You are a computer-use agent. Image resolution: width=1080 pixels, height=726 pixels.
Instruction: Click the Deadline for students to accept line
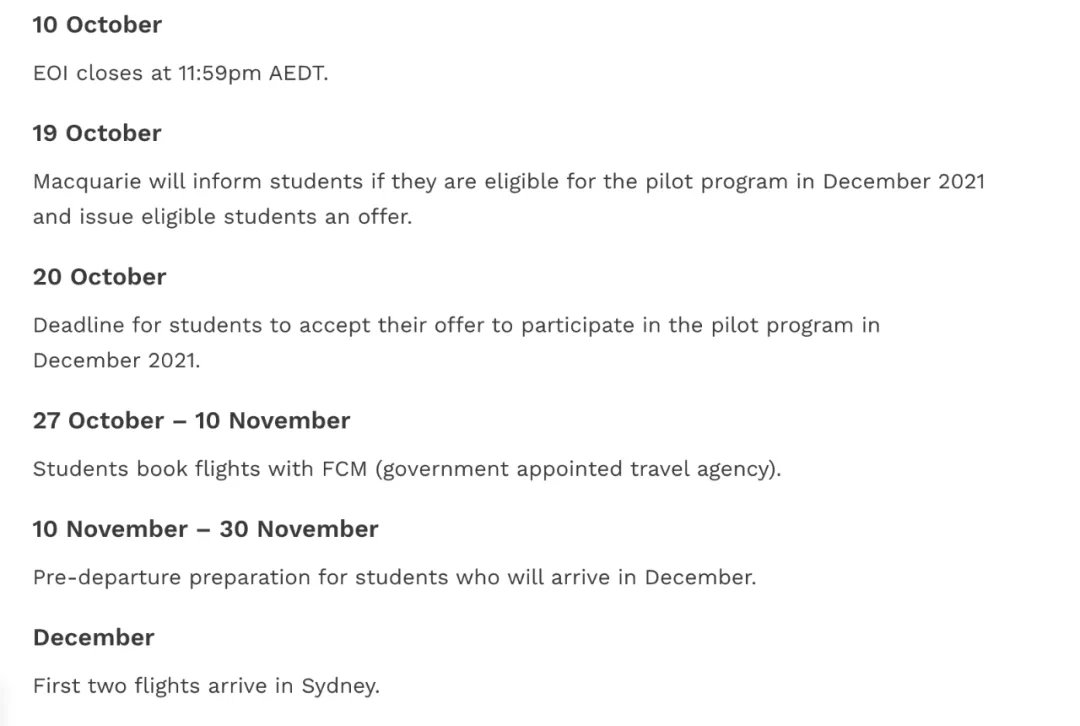[x=457, y=325]
